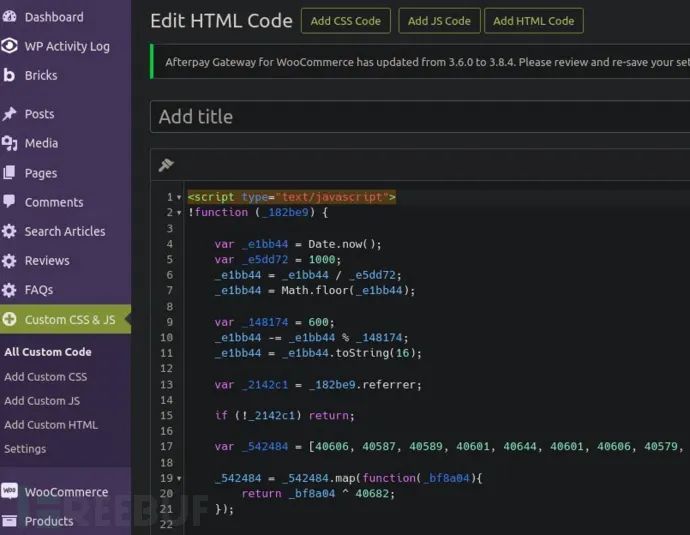
Task: Click Add CSS Code button
Action: (345, 21)
